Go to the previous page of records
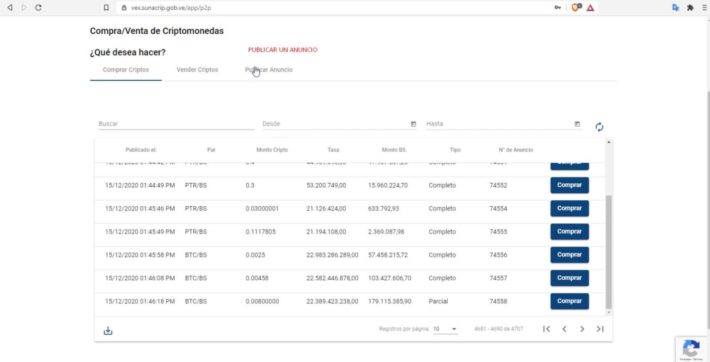 [x=564, y=329]
